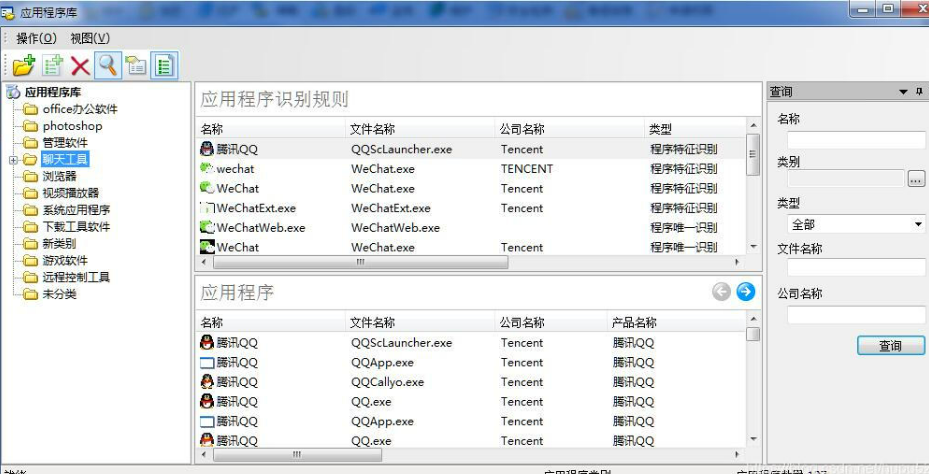
Task: Sort applications by 产品名称 column header
Action: pos(676,322)
